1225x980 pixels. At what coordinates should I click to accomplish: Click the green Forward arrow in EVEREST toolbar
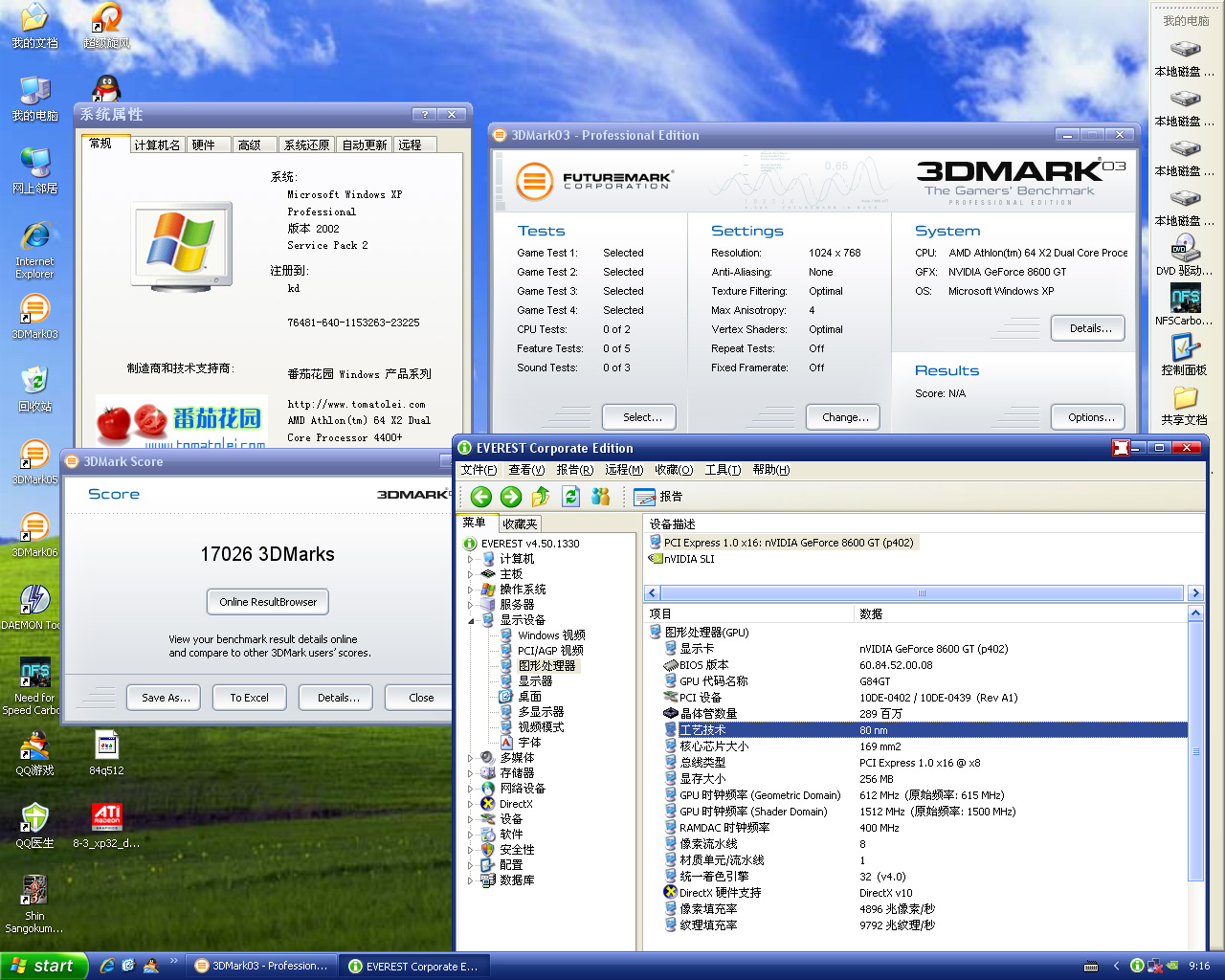coord(511,496)
